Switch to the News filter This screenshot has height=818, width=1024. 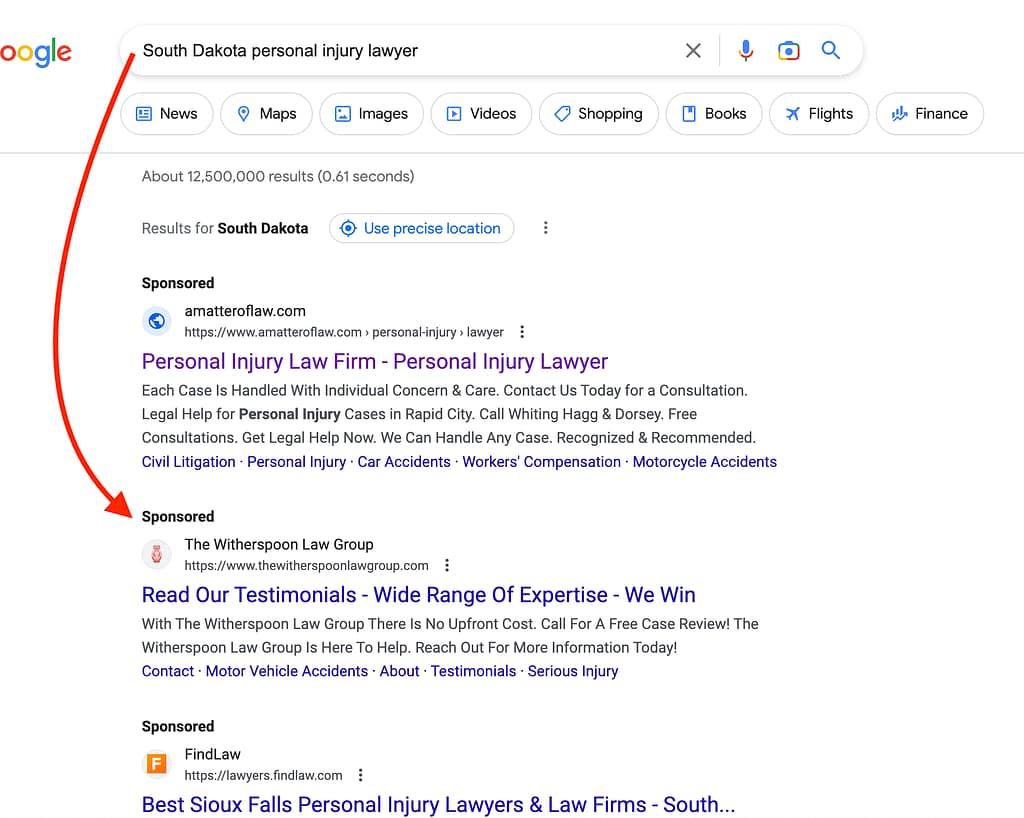pos(167,114)
